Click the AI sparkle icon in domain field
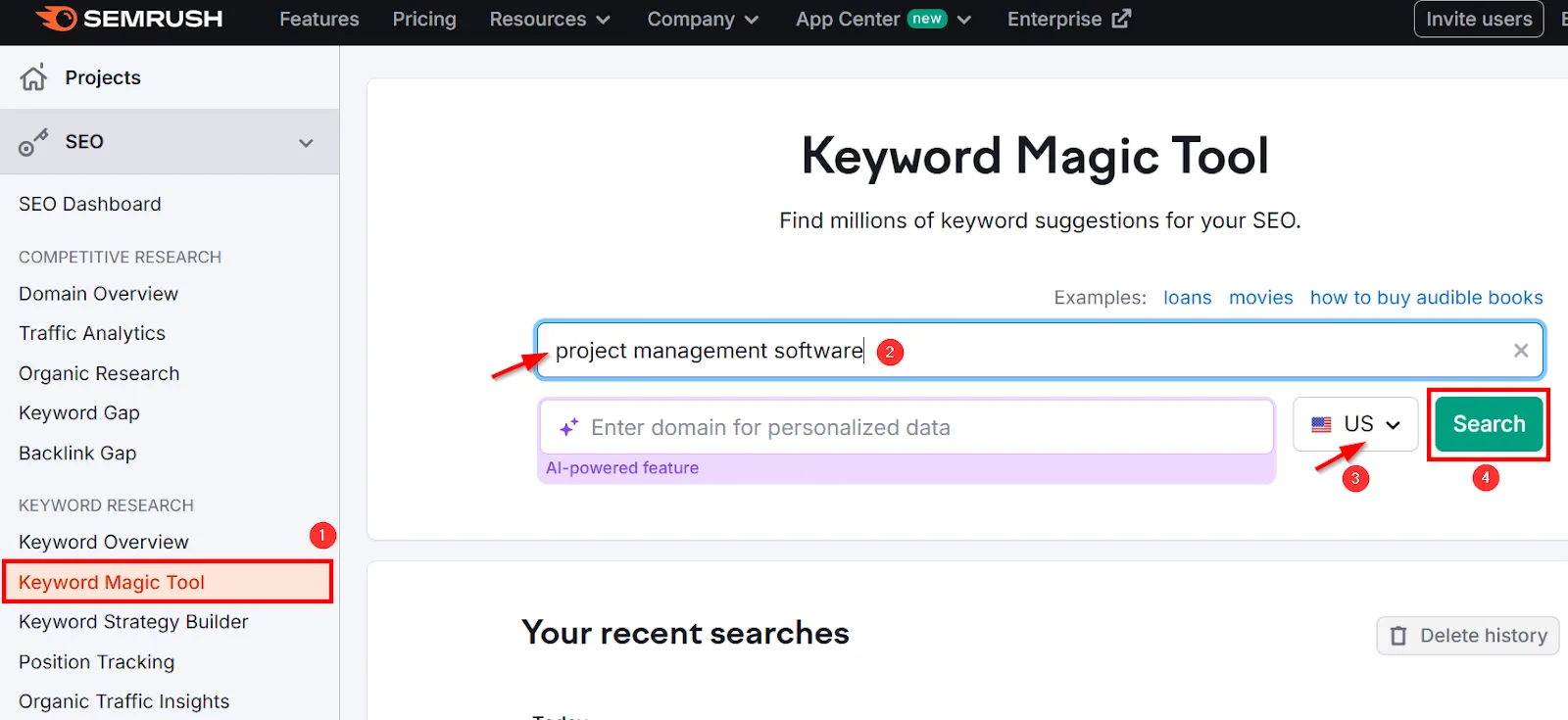This screenshot has width=1568, height=720. click(x=568, y=427)
